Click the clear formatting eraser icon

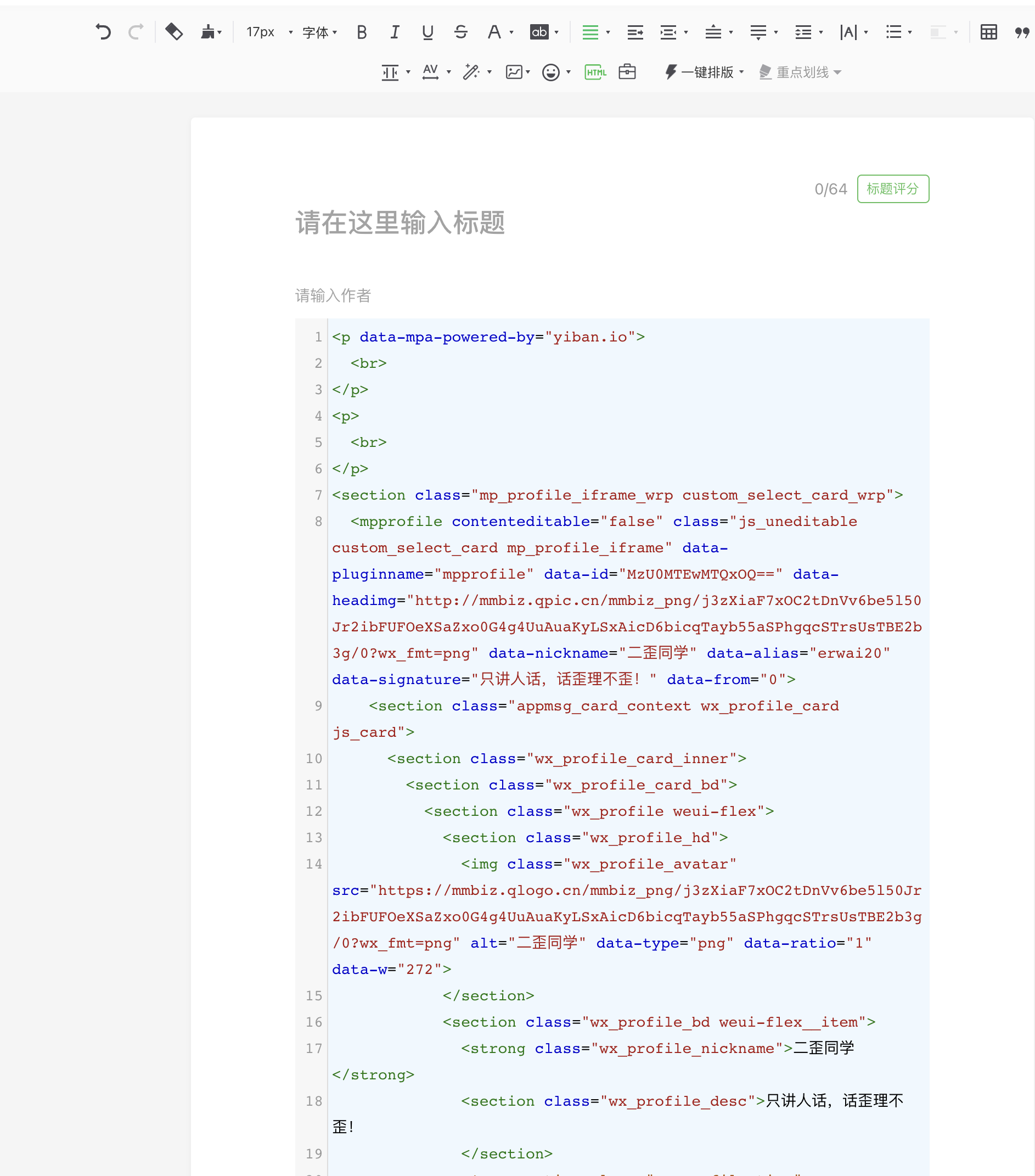tap(174, 32)
